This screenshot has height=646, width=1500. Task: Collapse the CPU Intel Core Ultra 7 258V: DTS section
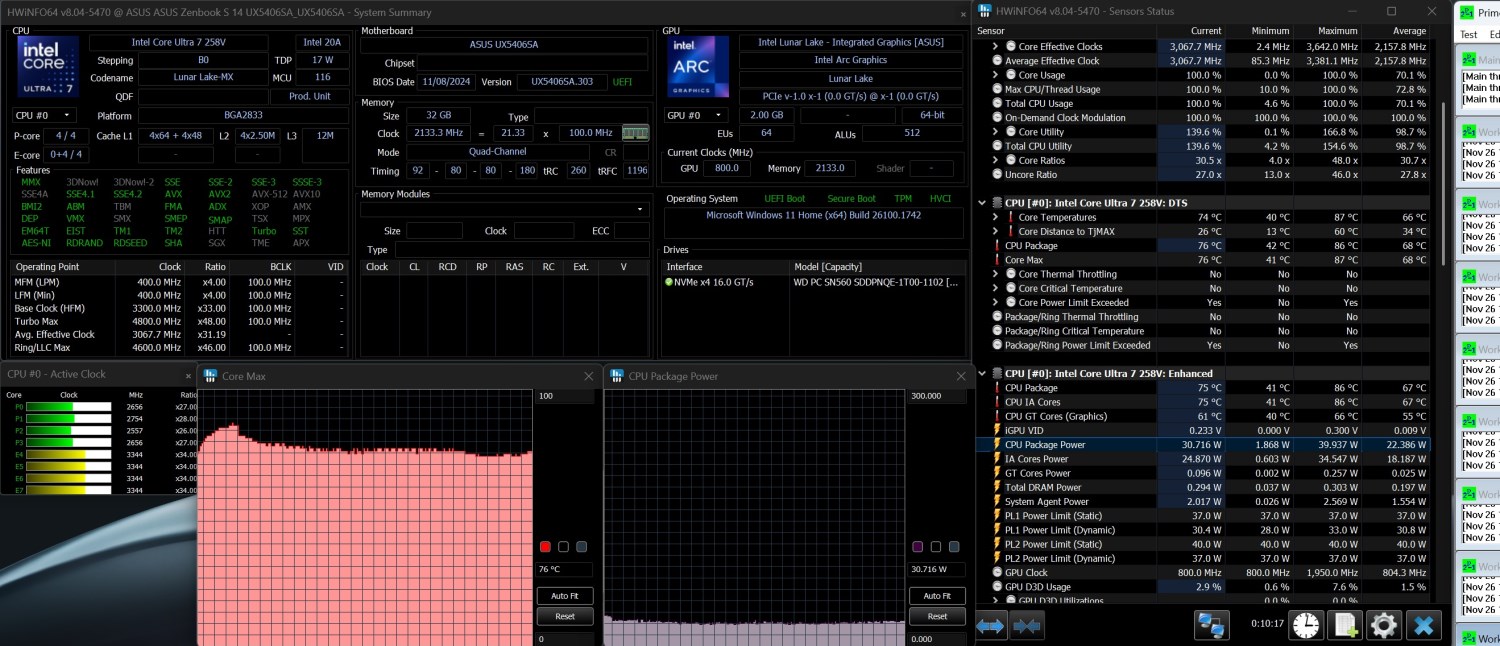[x=982, y=202]
